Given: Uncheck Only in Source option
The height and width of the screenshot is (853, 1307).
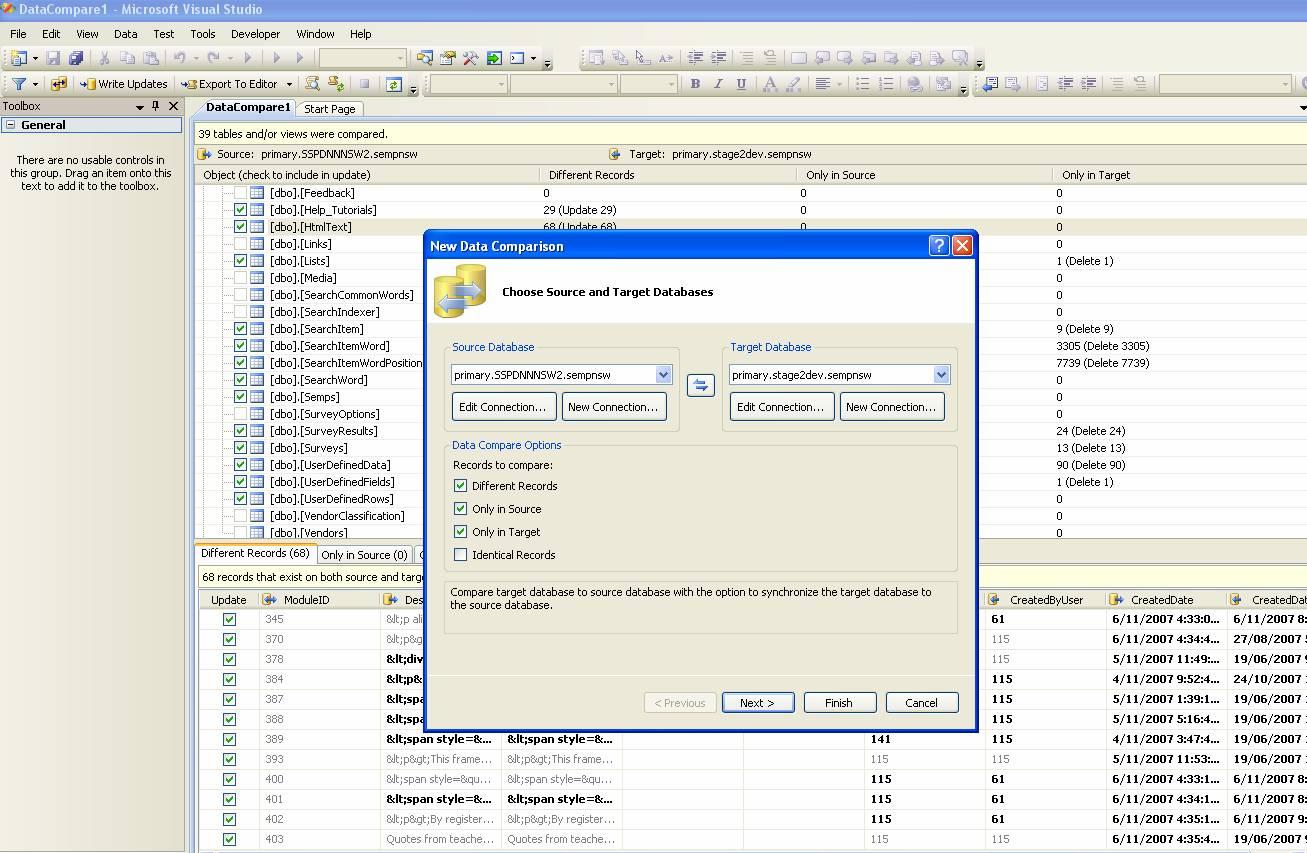Looking at the screenshot, I should (460, 509).
